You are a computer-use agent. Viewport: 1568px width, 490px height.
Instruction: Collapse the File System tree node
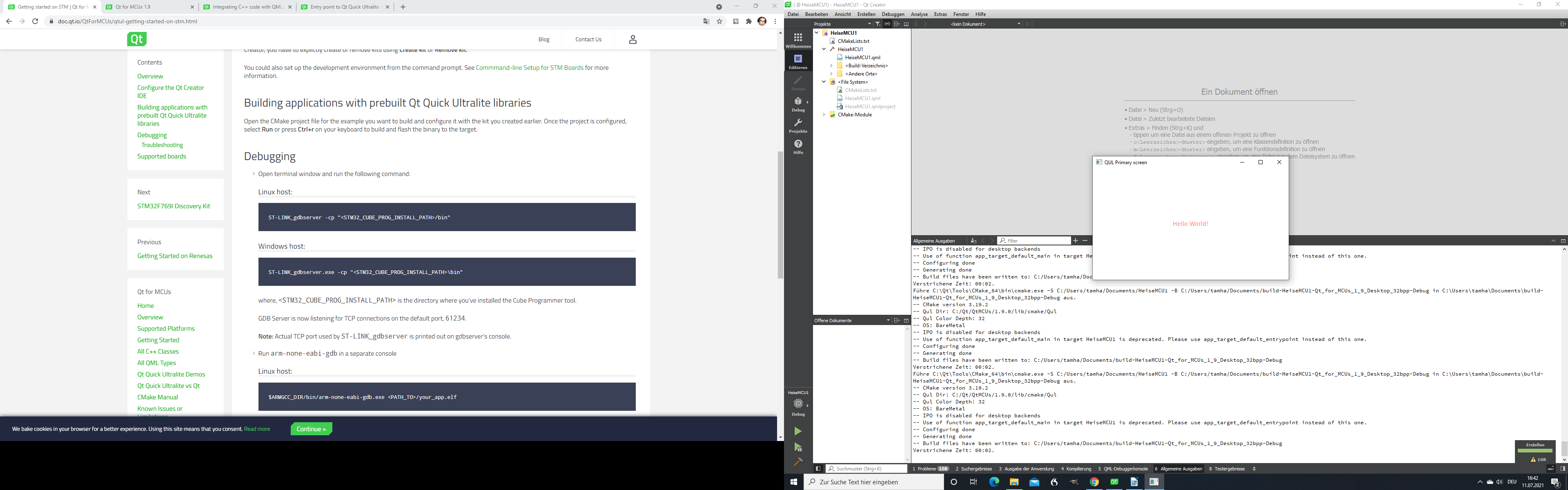point(824,82)
